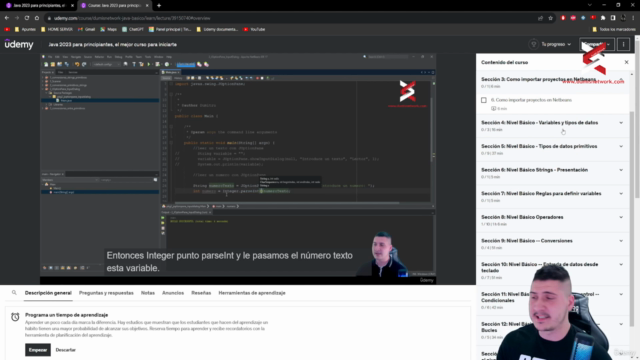The width and height of the screenshot is (640, 360).
Task: Click the browser forward arrow
Action: 17,18
